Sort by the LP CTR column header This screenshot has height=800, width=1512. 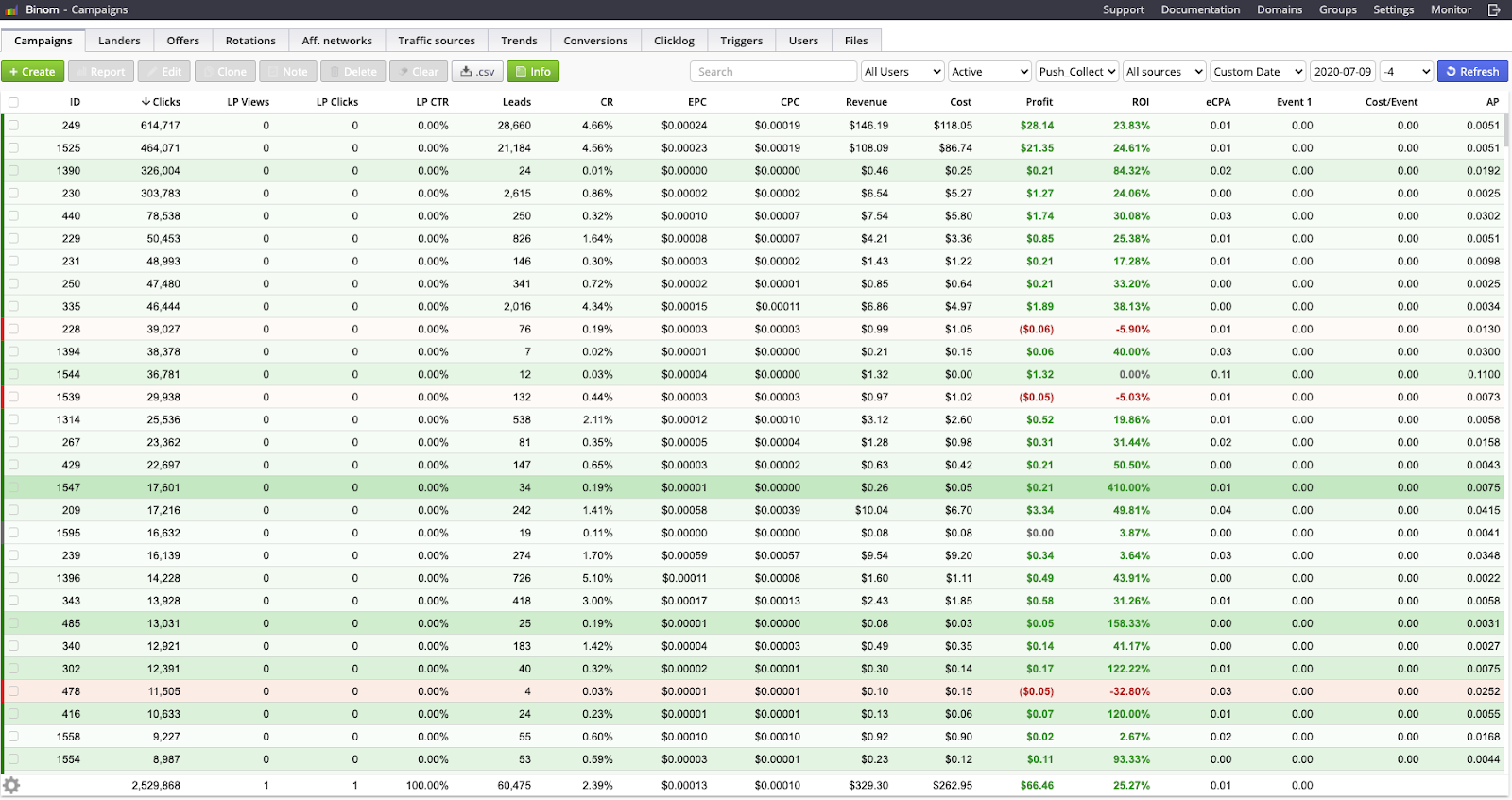tap(433, 102)
